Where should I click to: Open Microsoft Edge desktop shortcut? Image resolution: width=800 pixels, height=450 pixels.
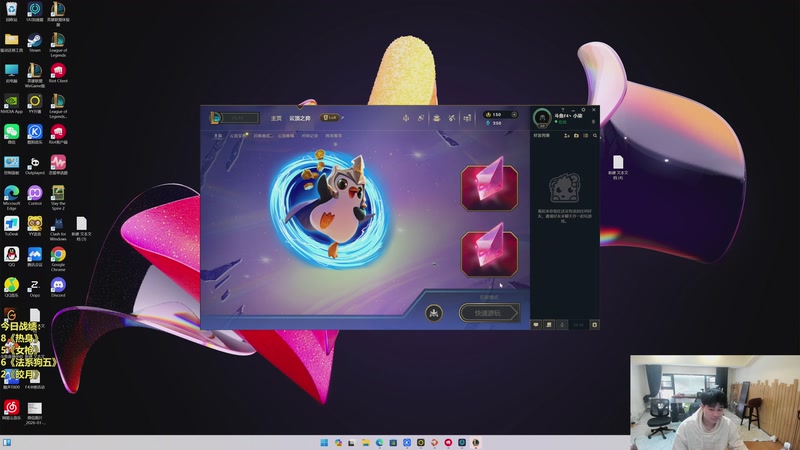click(11, 197)
